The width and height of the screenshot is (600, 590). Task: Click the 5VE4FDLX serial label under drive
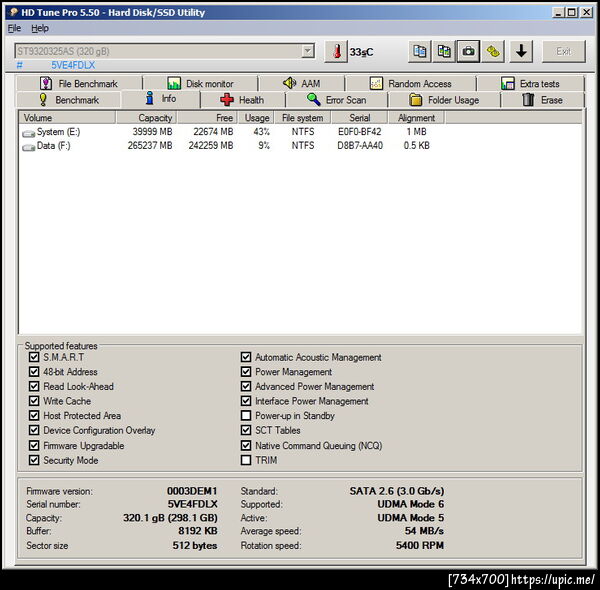(73, 65)
